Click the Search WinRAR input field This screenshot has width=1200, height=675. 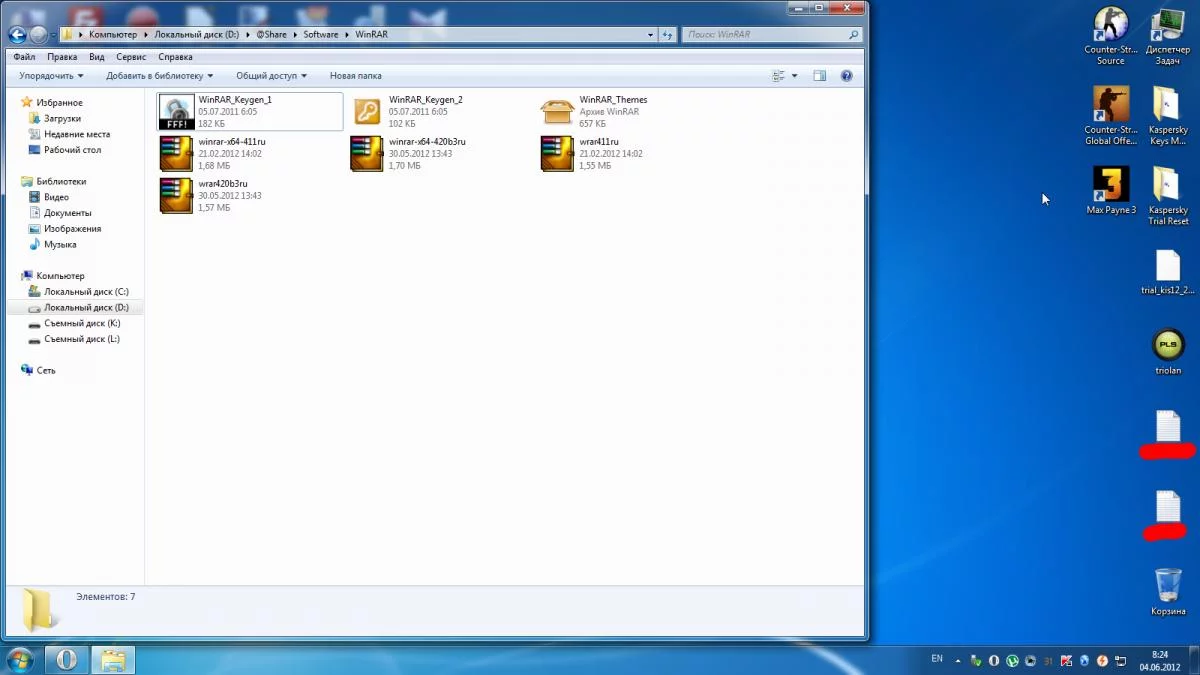pos(765,34)
